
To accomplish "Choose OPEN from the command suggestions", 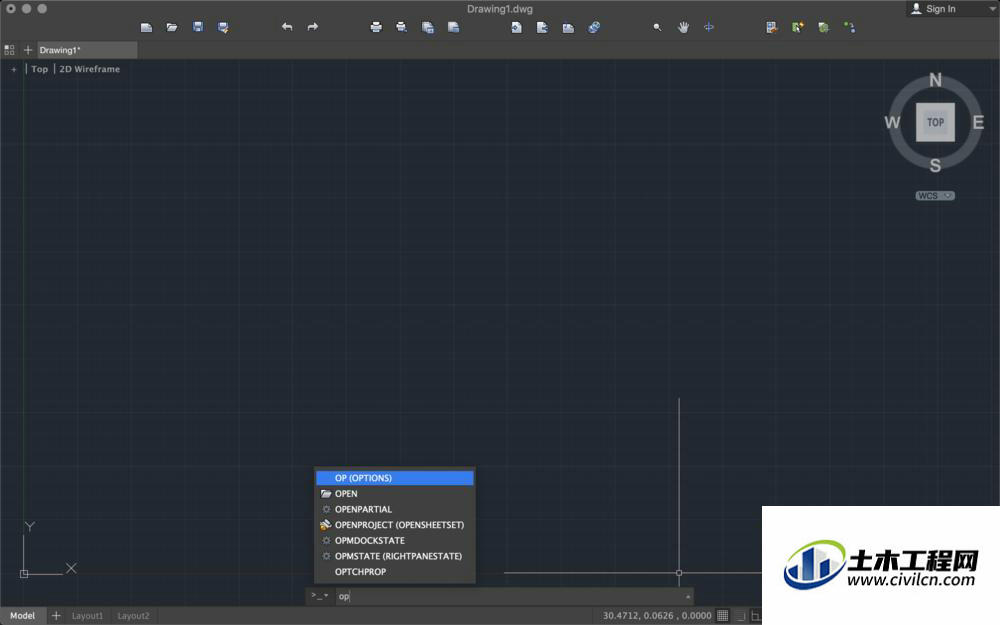I will tap(395, 494).
